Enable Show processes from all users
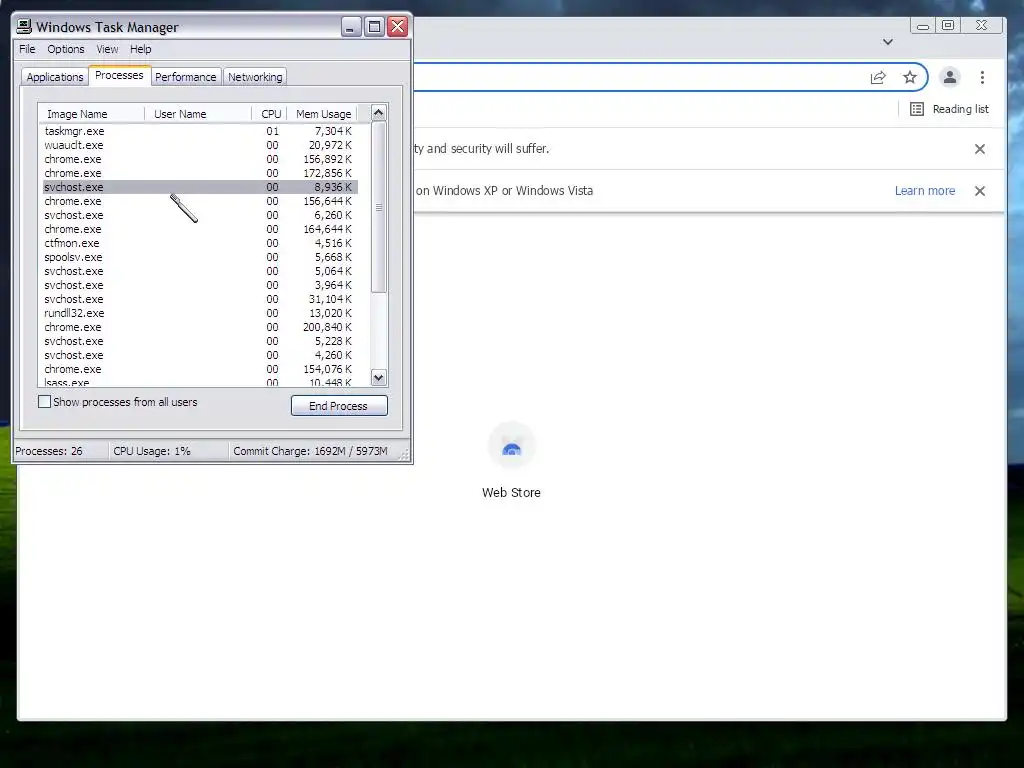This screenshot has height=768, width=1024. tap(44, 402)
